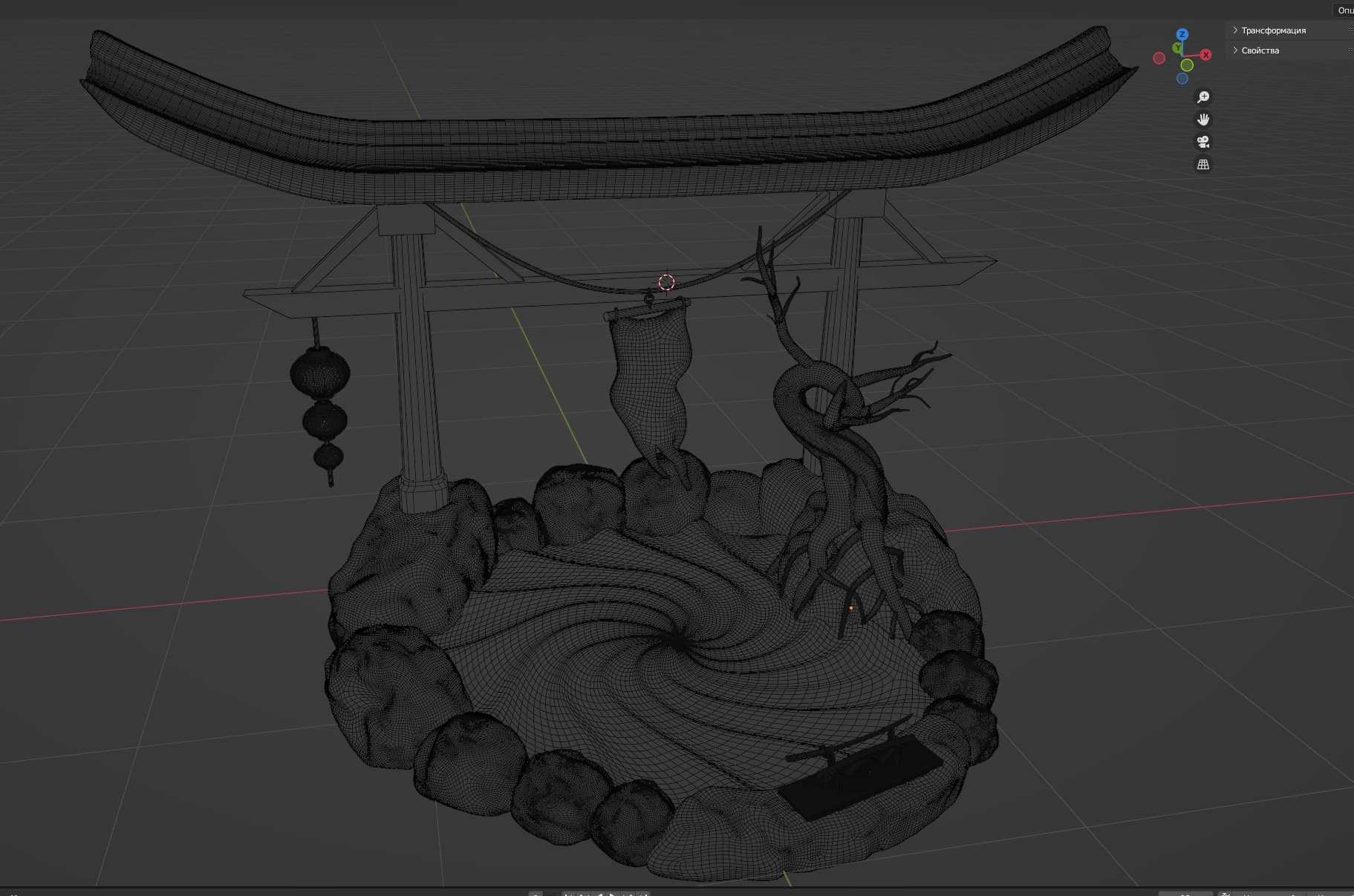
Task: Click the Свойства panel drag grip
Action: pos(1350,50)
